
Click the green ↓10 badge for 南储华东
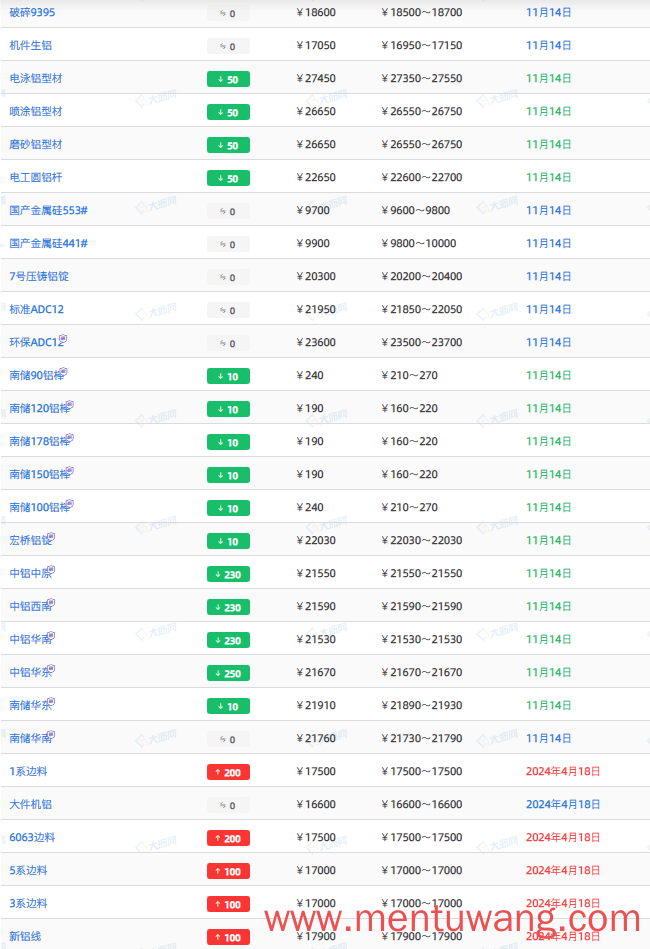tap(228, 706)
